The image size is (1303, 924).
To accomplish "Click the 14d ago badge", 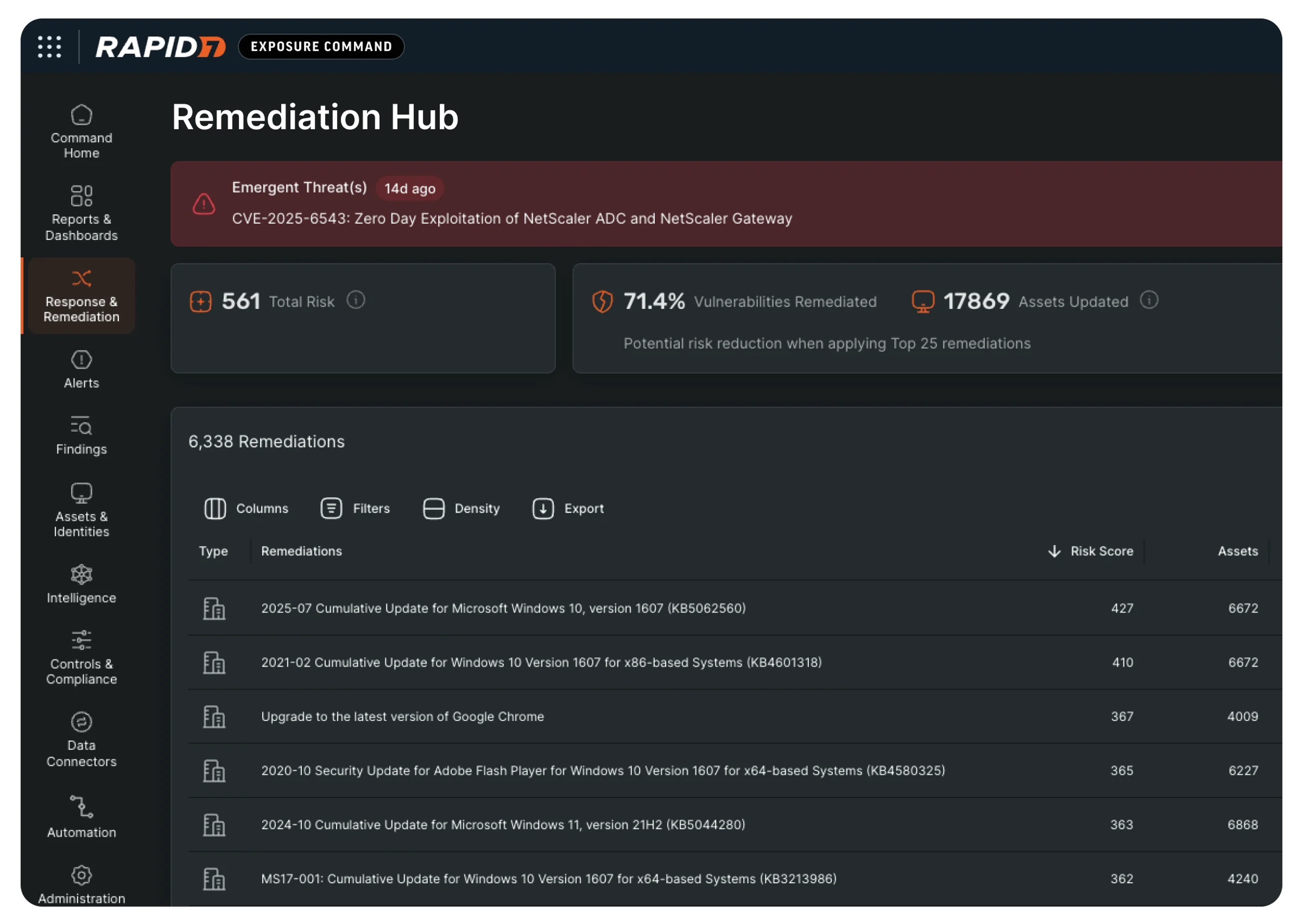I will [410, 188].
